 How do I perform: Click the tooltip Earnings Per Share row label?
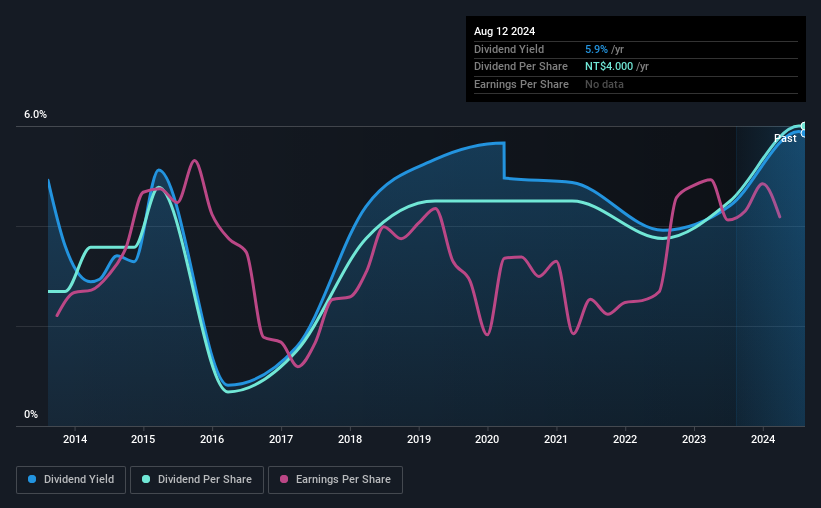[x=521, y=84]
